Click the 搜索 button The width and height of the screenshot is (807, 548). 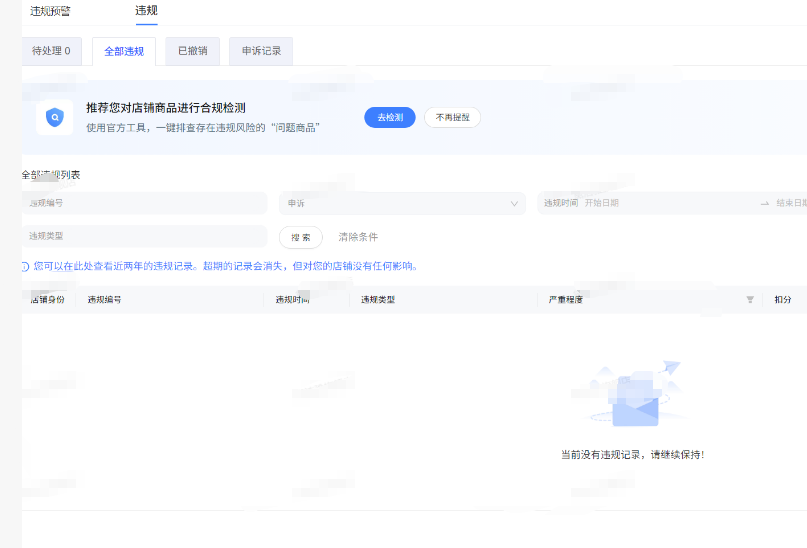pyautogui.click(x=301, y=237)
